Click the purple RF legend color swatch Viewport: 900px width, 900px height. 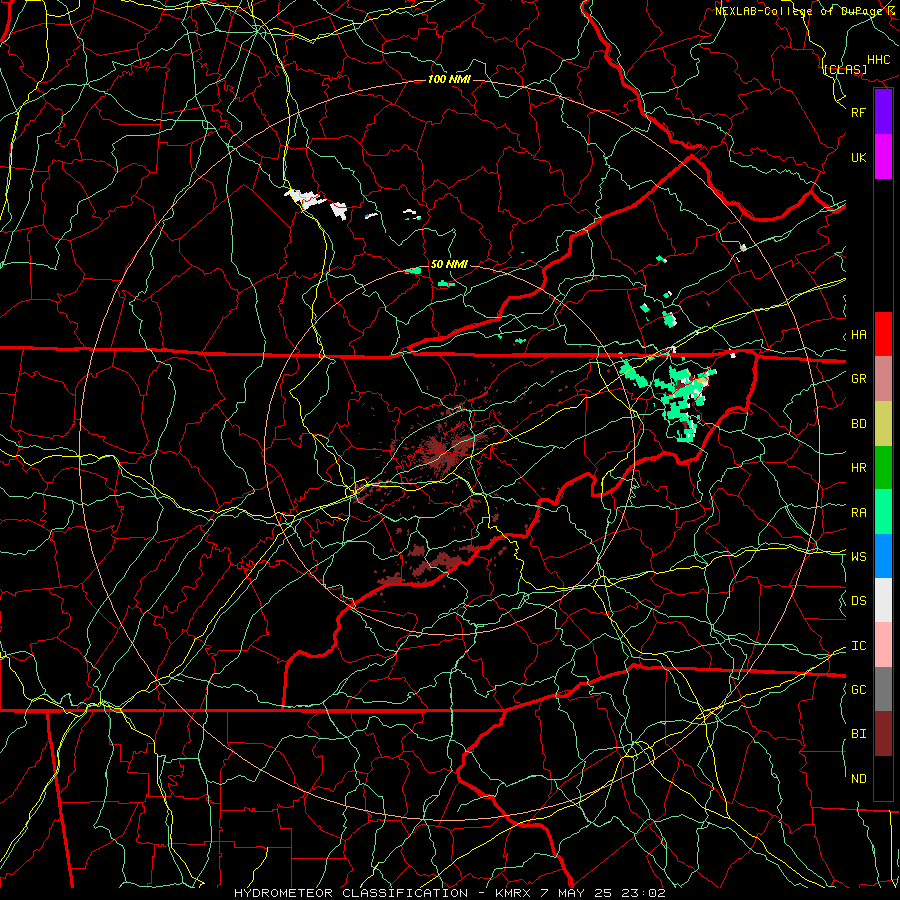click(x=883, y=112)
